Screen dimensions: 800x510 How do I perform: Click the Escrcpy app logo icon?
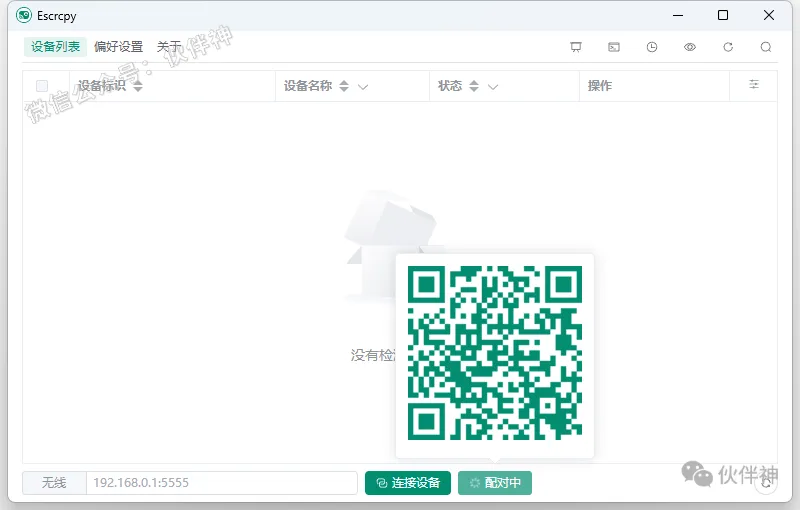click(24, 15)
